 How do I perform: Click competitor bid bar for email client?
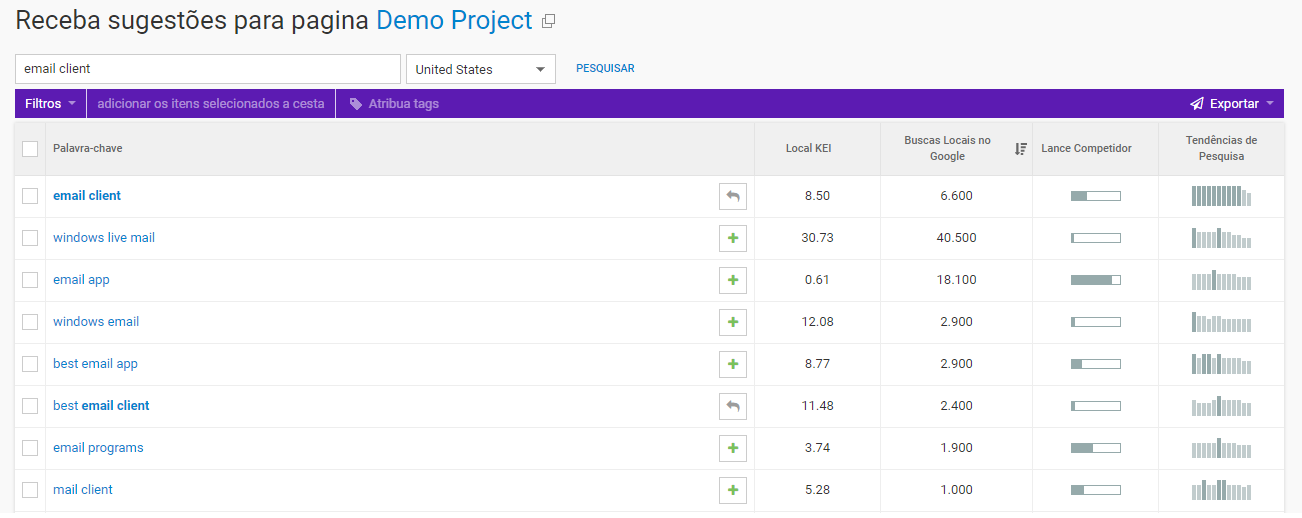(x=1095, y=196)
